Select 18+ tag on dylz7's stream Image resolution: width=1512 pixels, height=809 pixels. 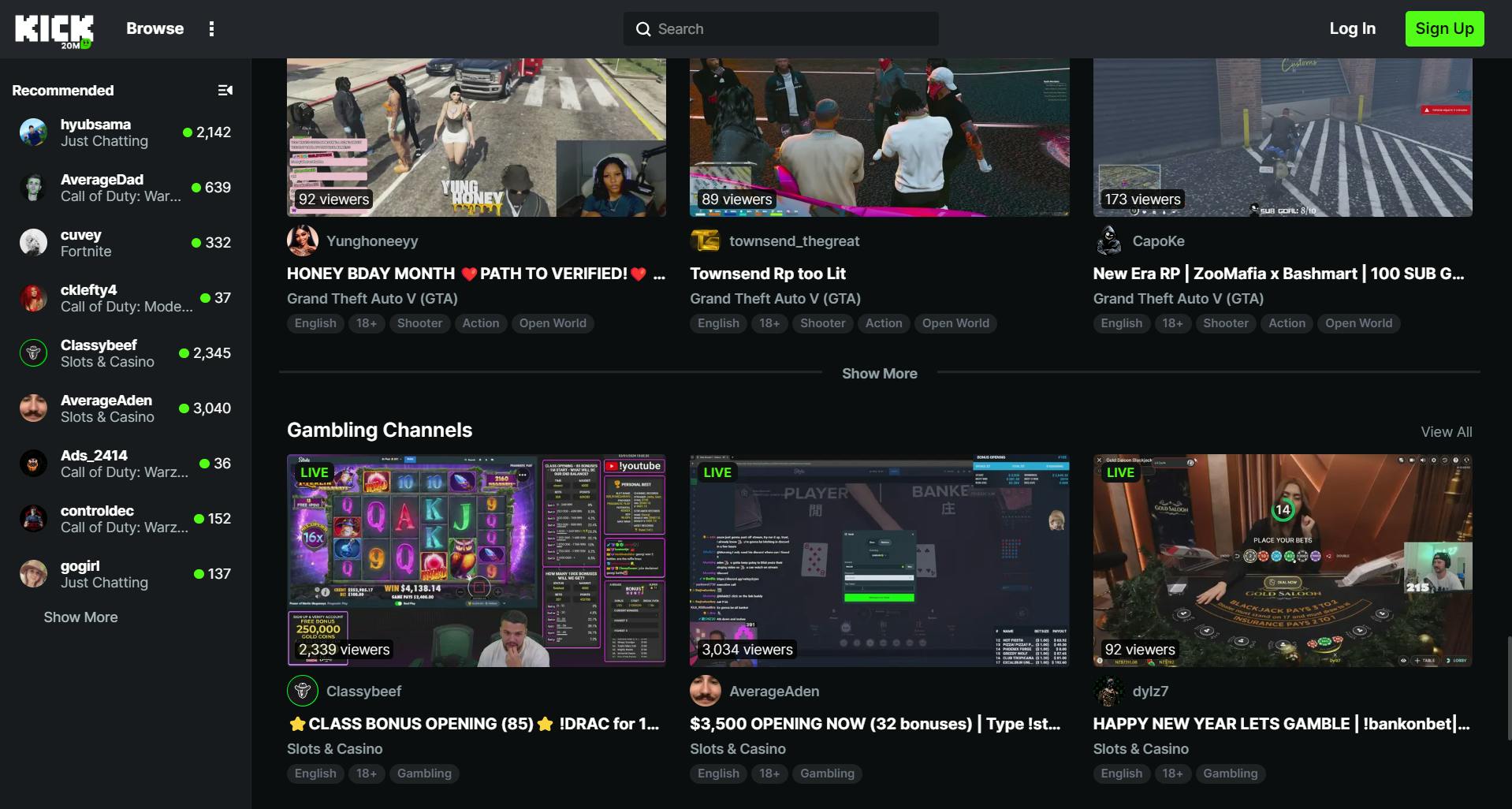pyautogui.click(x=1172, y=774)
